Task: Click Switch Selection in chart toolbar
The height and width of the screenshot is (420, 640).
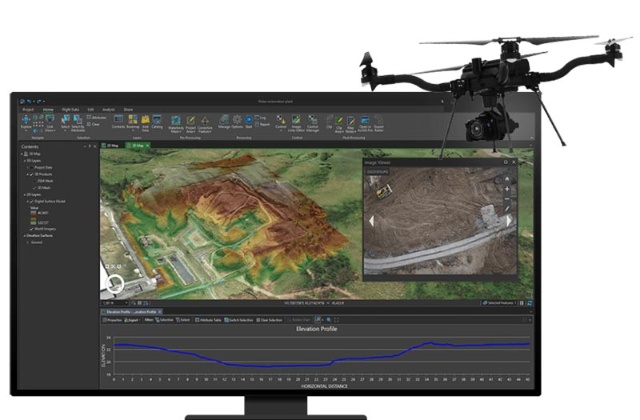Action: (x=239, y=320)
